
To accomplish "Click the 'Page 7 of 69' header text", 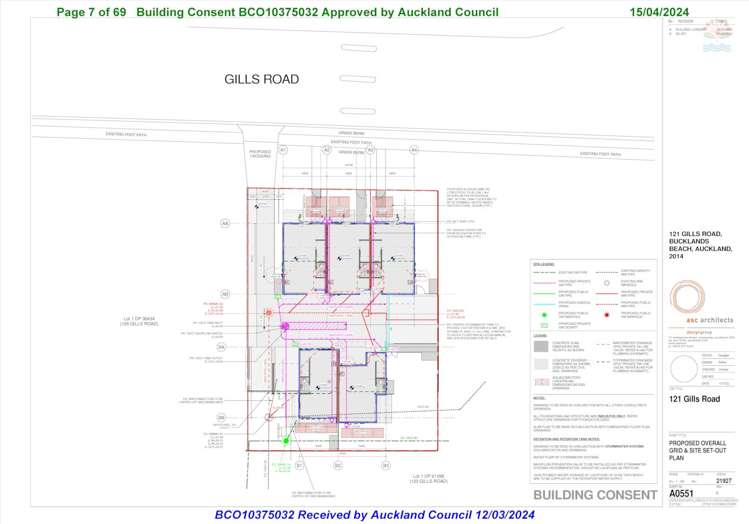I will click(91, 12).
